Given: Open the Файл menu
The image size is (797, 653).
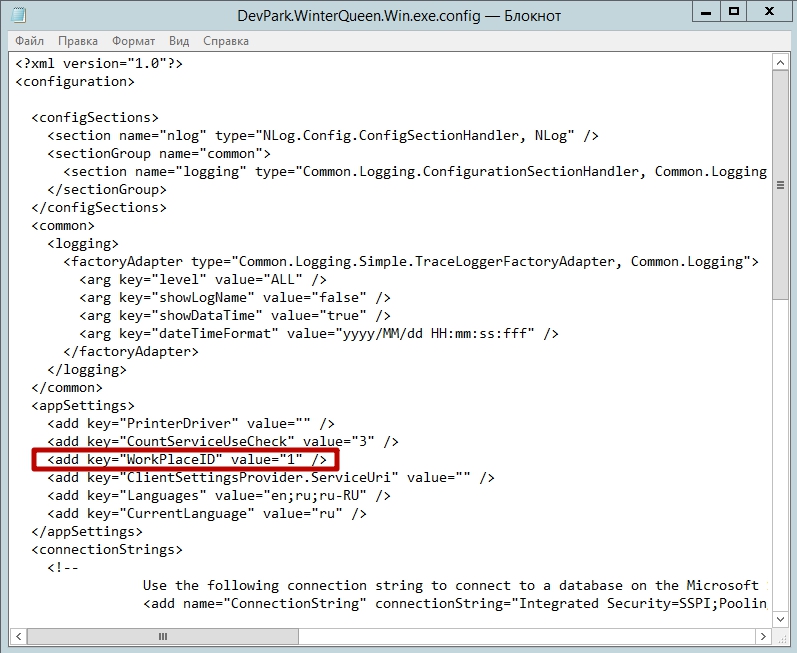Looking at the screenshot, I should click(x=29, y=41).
